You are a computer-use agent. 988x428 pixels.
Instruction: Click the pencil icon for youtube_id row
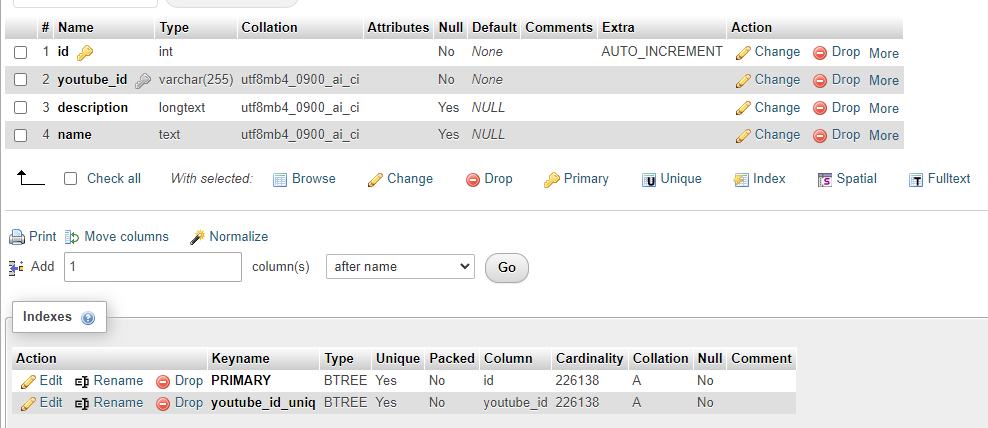pos(743,80)
